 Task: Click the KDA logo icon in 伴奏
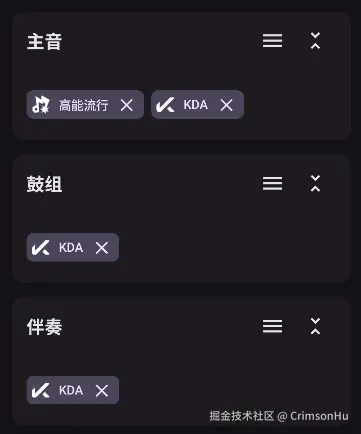click(41, 390)
